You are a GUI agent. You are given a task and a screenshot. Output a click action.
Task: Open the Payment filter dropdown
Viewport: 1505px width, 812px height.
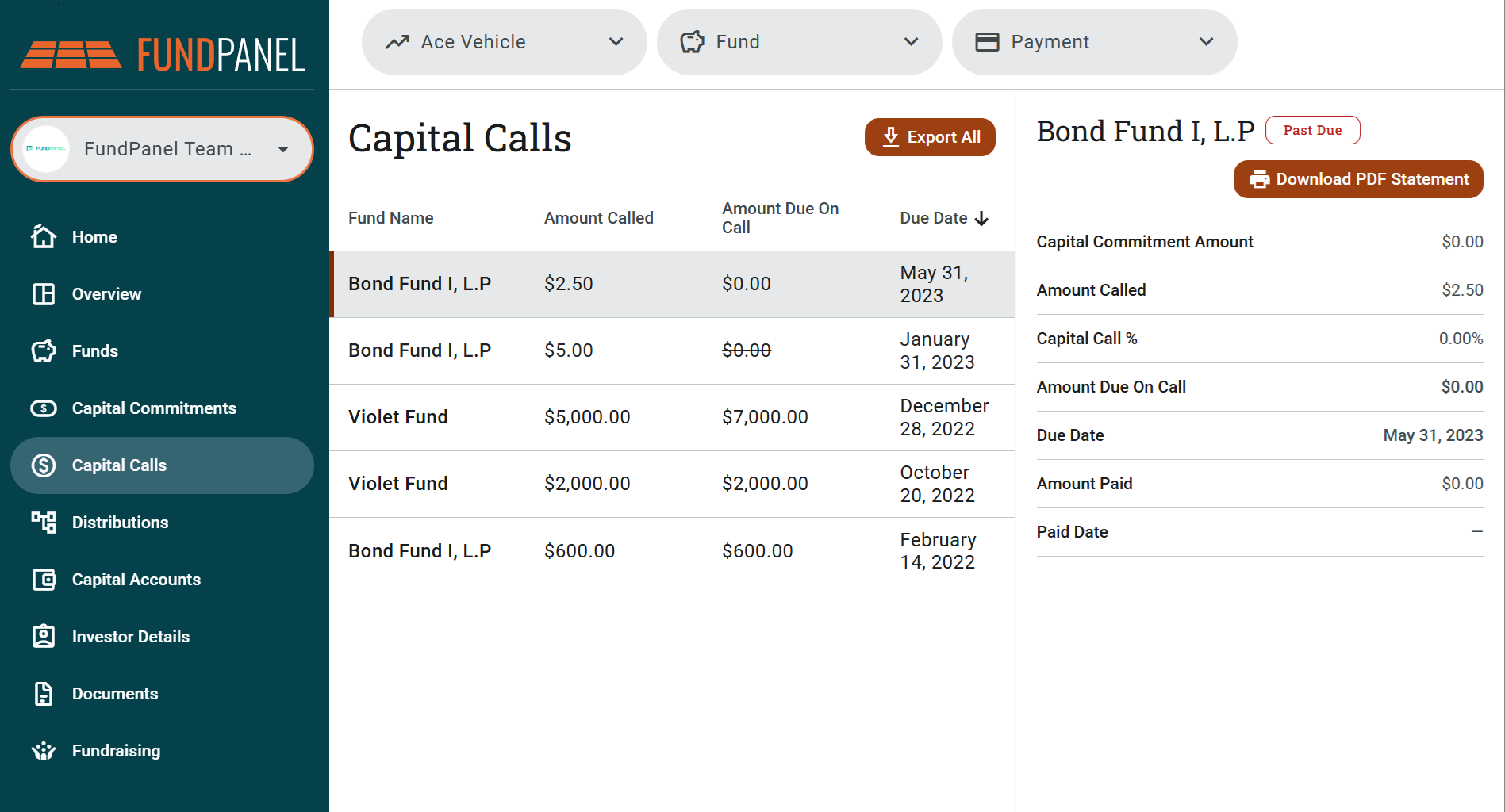click(1095, 42)
